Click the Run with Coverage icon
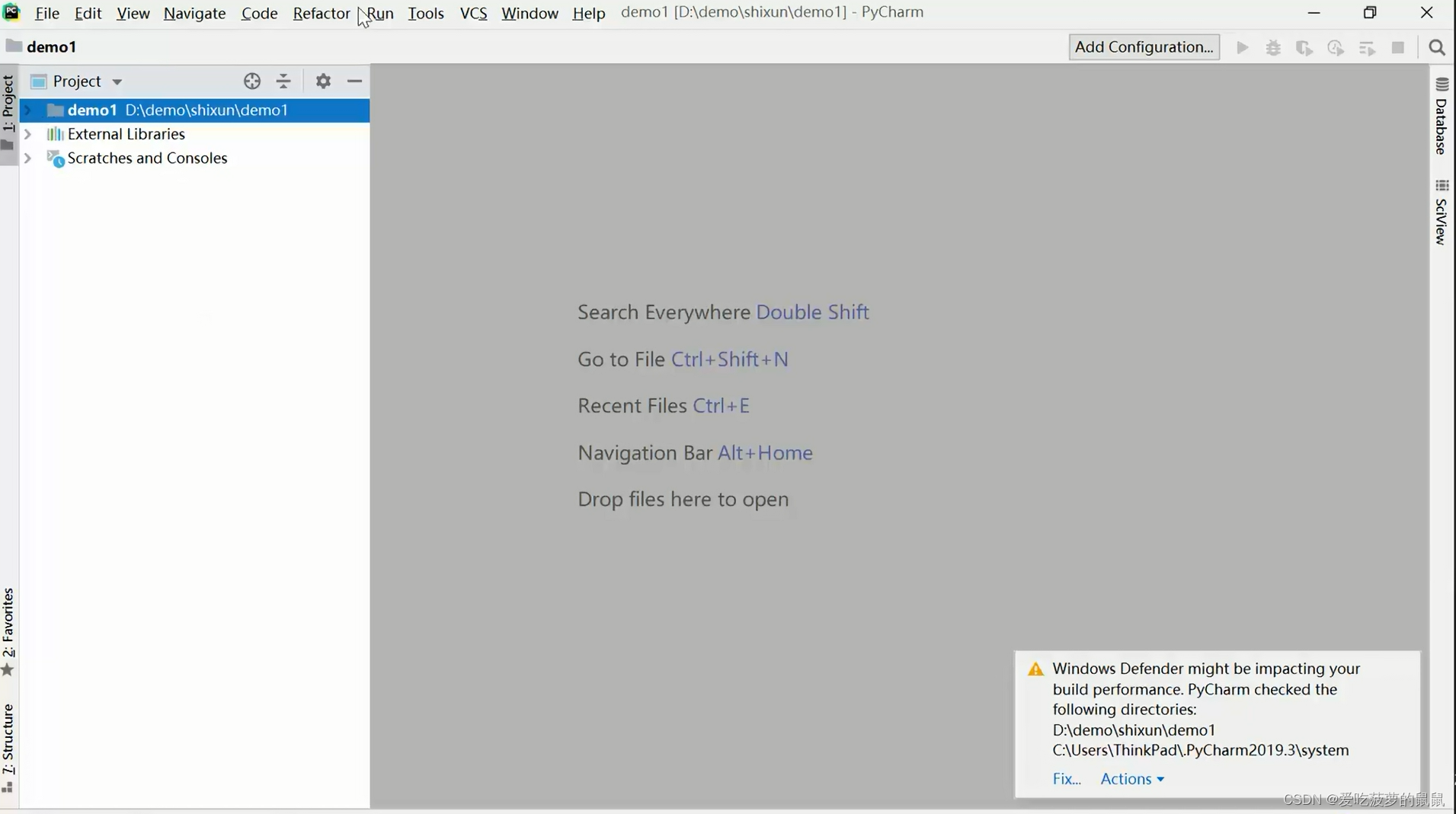This screenshot has width=1456, height=814. 1304,47
